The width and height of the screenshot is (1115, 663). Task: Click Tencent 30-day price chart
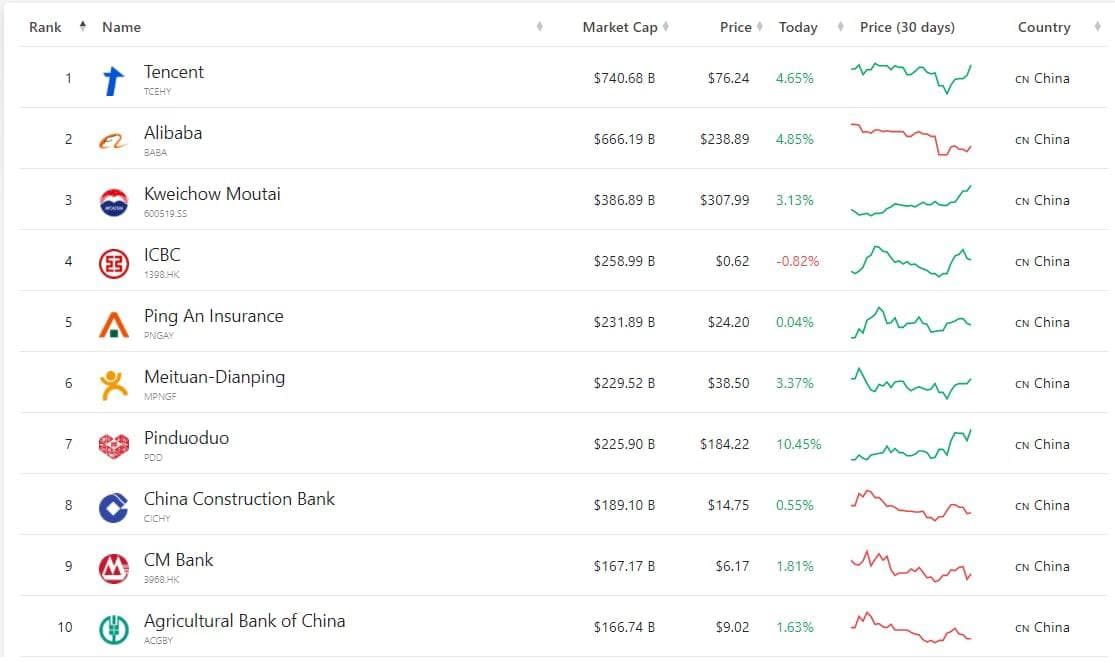[911, 78]
